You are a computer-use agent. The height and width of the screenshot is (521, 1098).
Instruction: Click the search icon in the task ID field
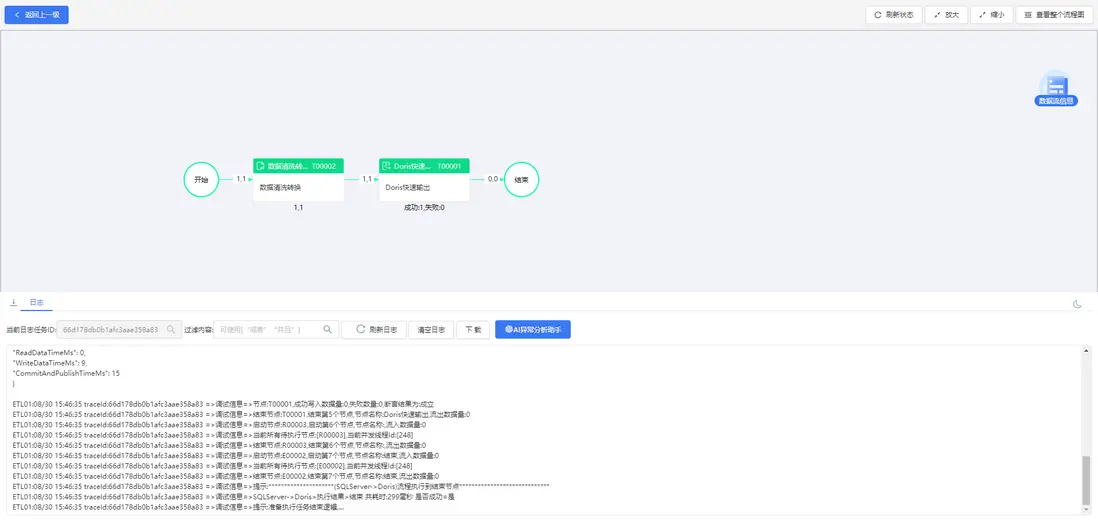coord(171,329)
